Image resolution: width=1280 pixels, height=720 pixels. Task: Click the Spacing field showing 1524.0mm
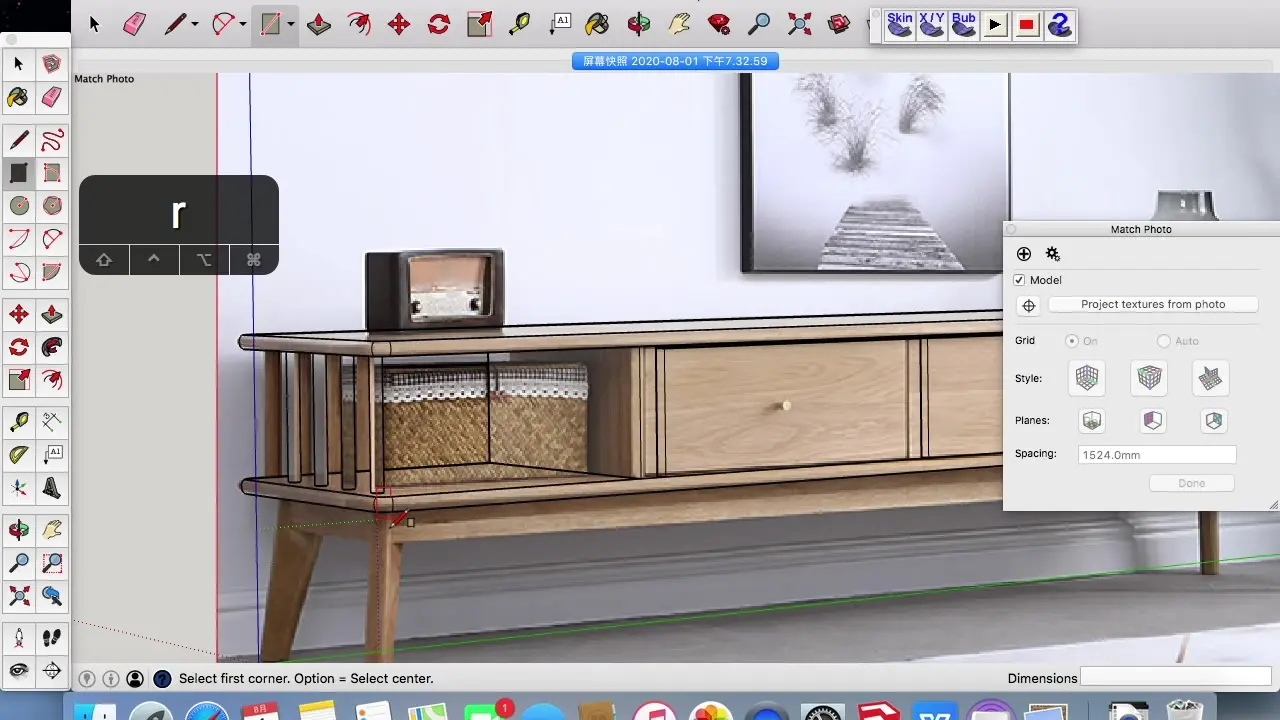point(1157,455)
